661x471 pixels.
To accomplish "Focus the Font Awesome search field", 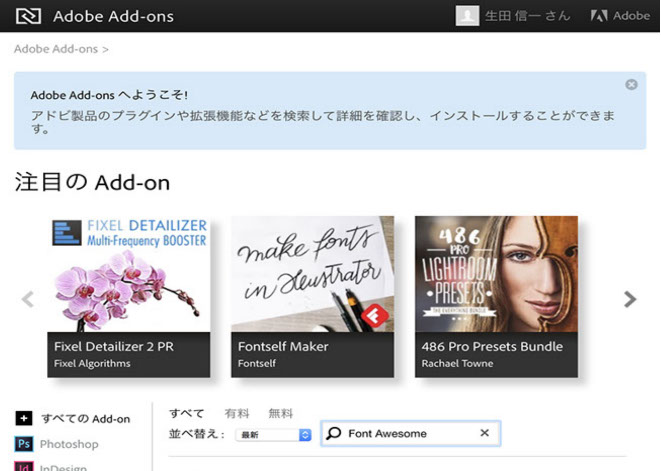I will tap(411, 433).
